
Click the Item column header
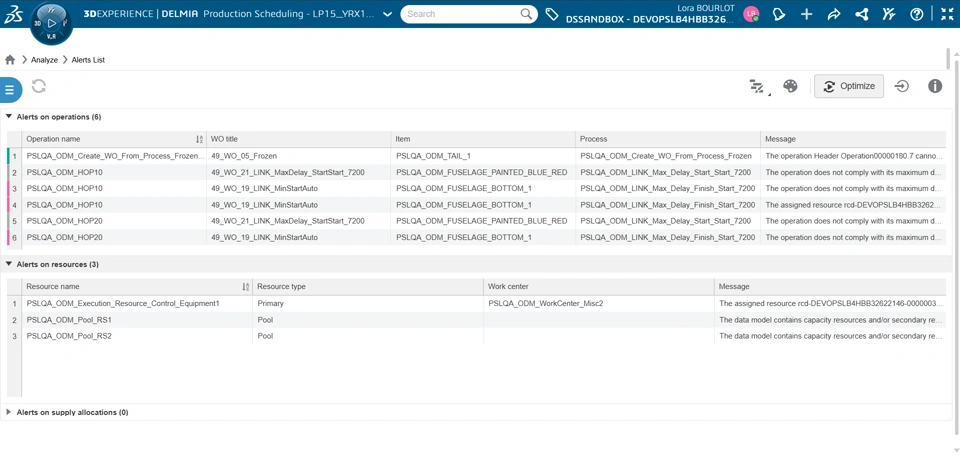click(x=483, y=139)
